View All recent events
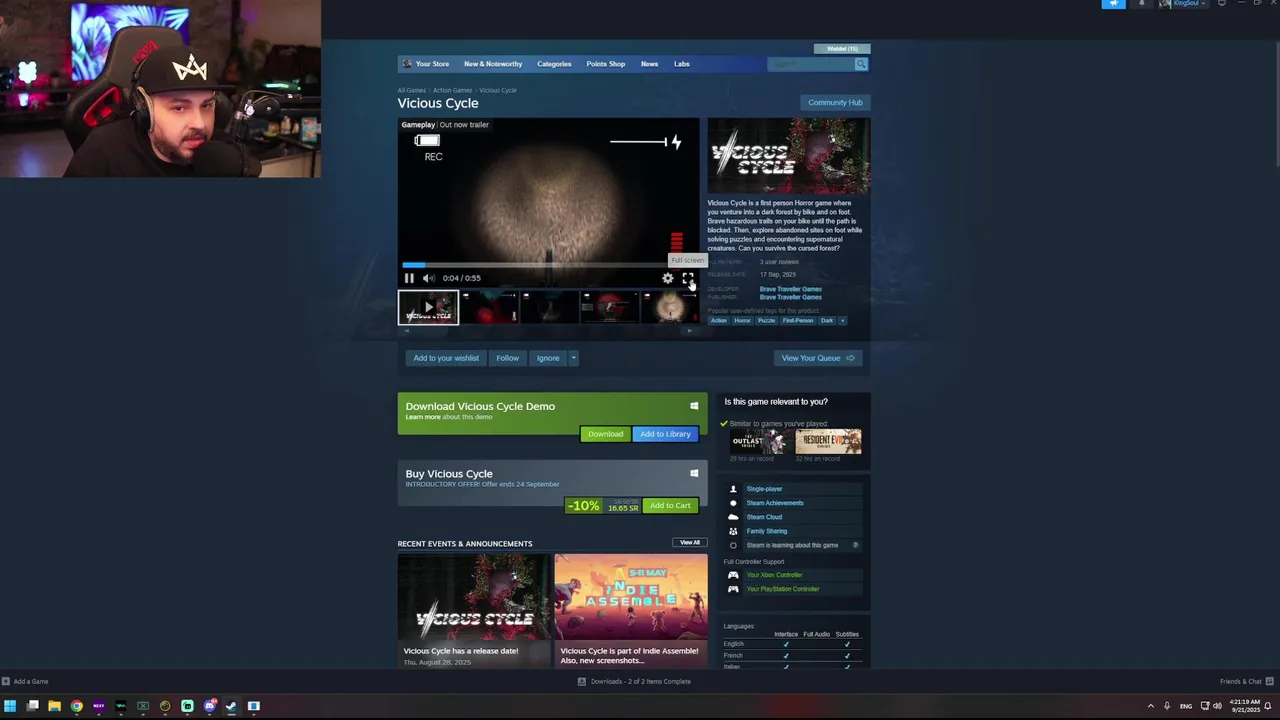The width and height of the screenshot is (1280, 720). tap(690, 543)
